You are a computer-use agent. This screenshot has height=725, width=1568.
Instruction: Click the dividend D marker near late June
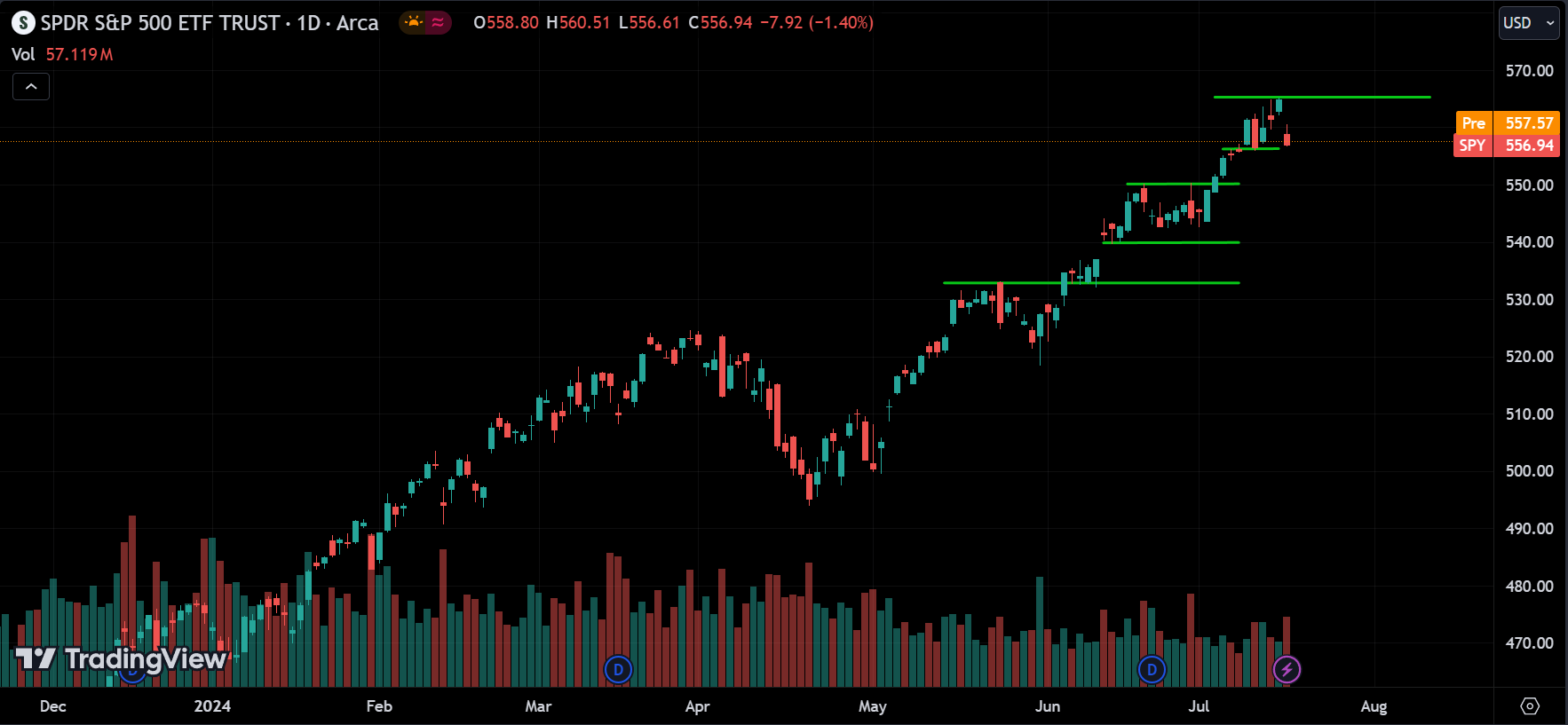1152,669
